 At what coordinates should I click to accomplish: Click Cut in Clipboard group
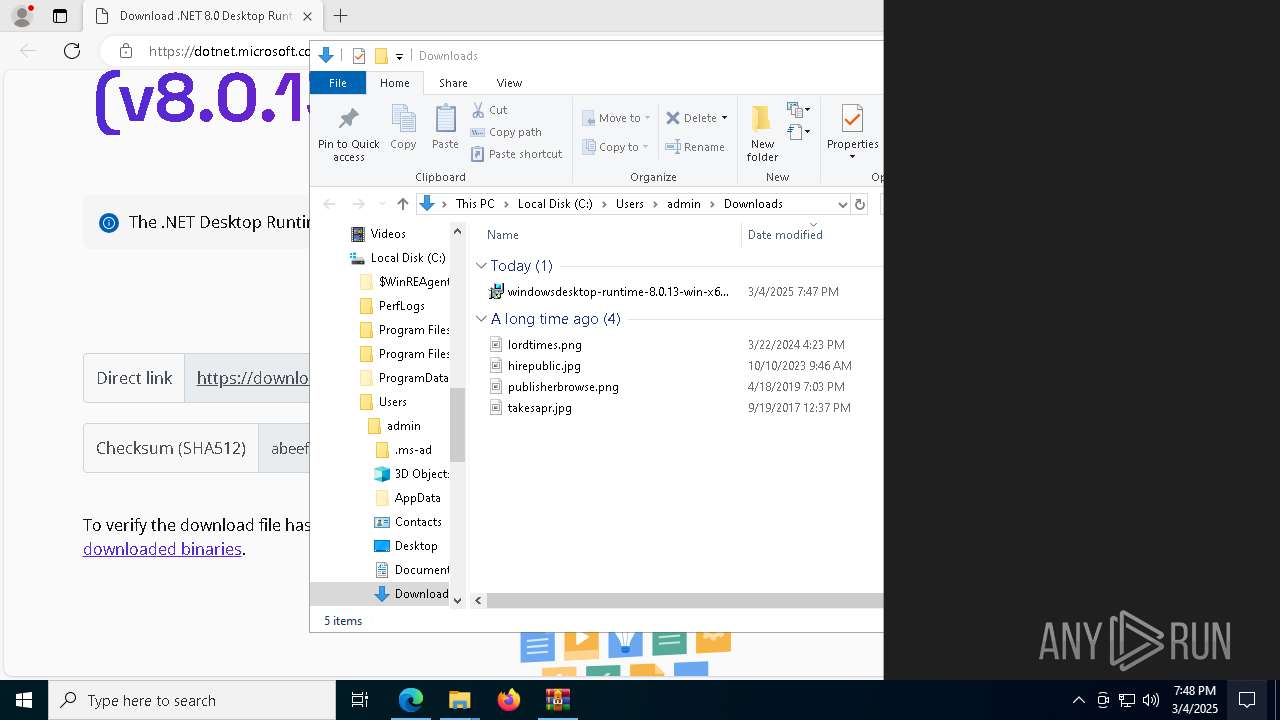click(490, 110)
